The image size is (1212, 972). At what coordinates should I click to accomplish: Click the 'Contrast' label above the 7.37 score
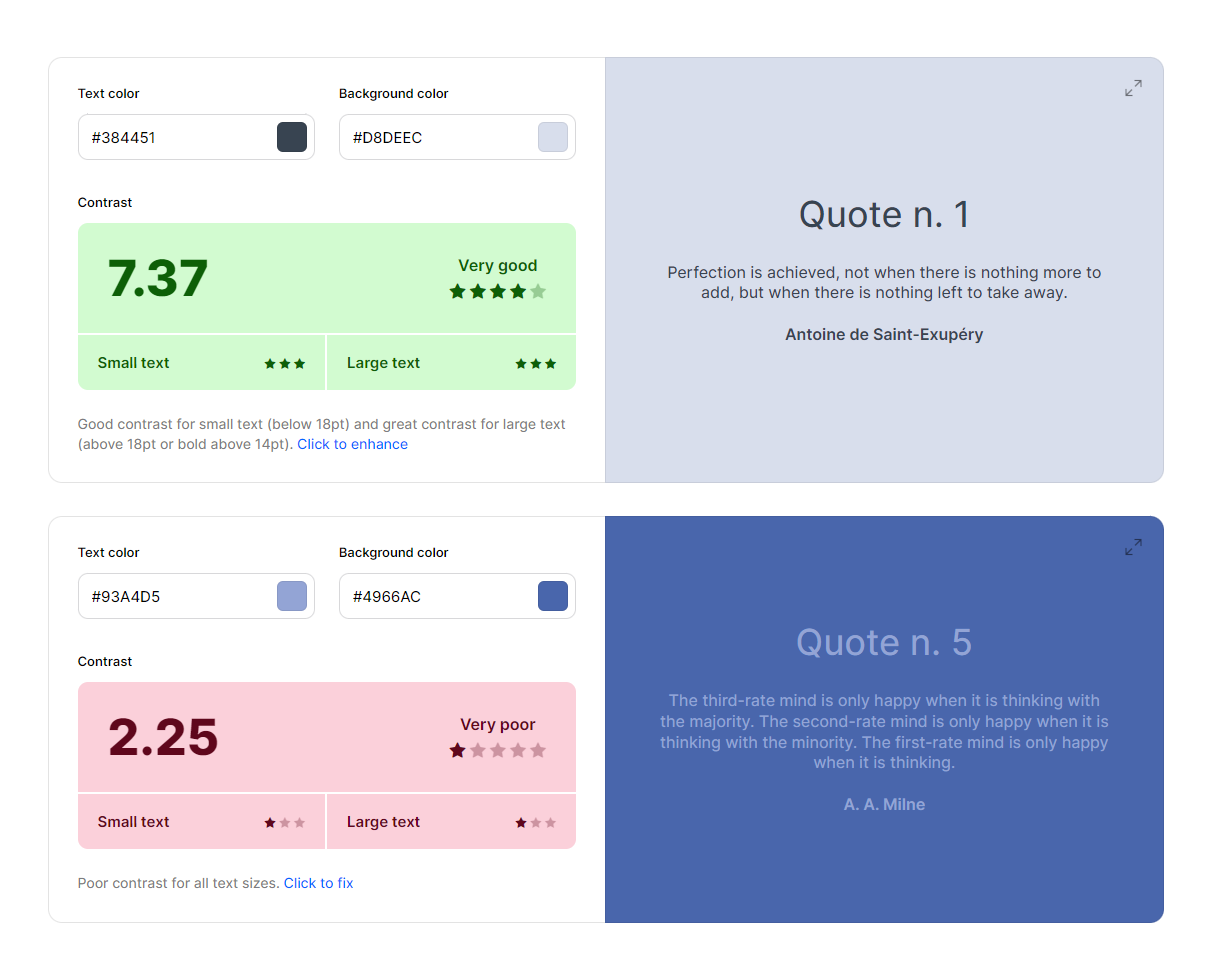(x=105, y=202)
